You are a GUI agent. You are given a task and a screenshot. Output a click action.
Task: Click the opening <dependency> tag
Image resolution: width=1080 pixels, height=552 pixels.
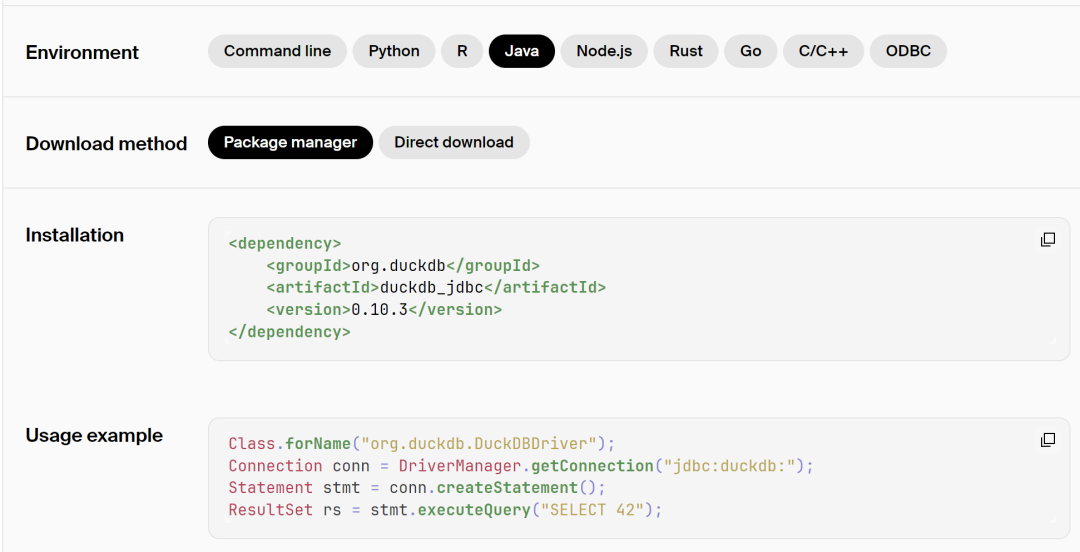(x=285, y=243)
